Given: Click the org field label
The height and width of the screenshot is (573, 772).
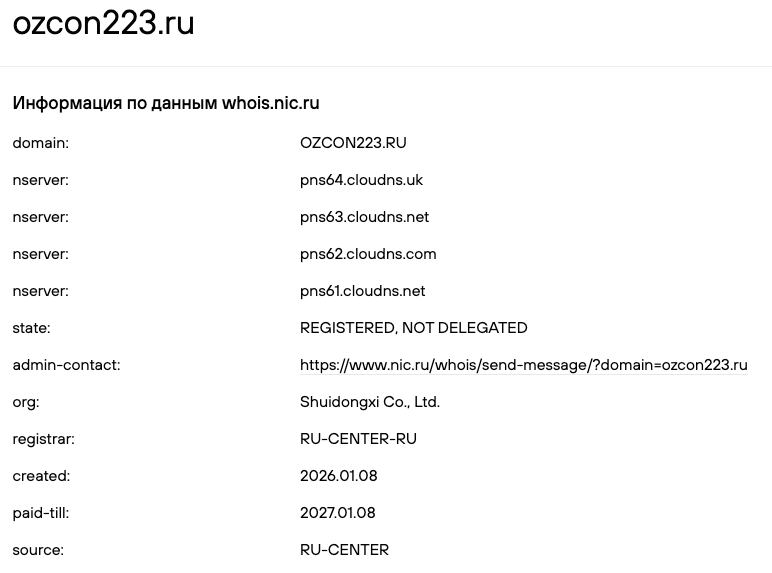Looking at the screenshot, I should coord(26,402).
